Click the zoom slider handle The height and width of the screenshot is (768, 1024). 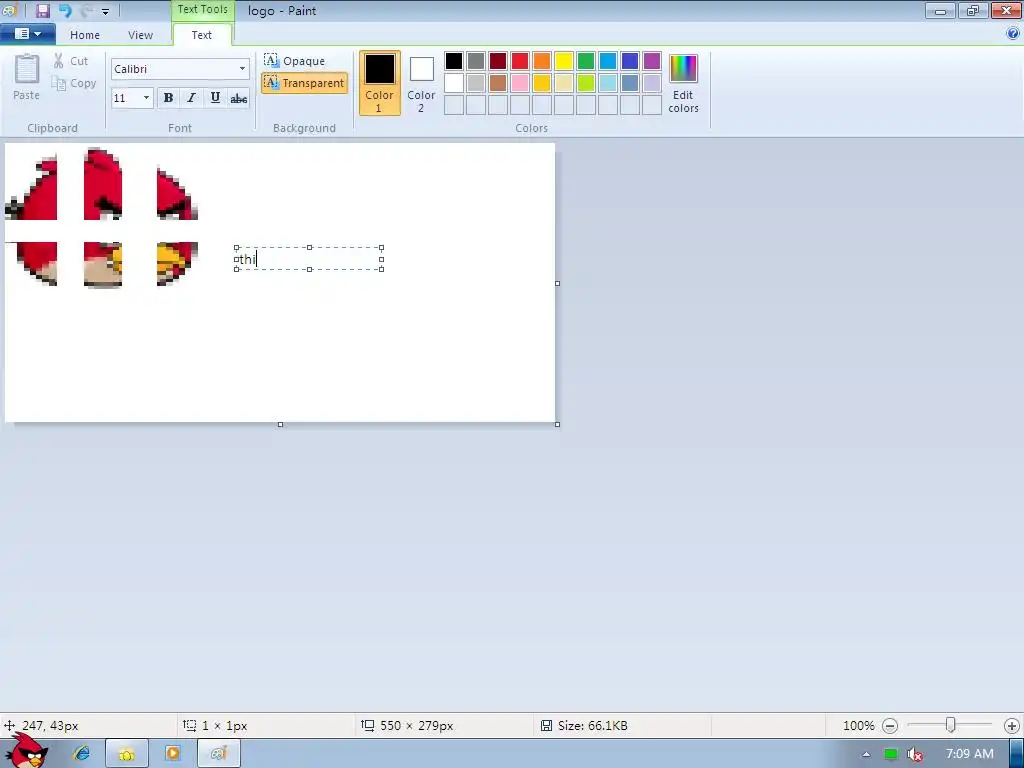pos(951,725)
